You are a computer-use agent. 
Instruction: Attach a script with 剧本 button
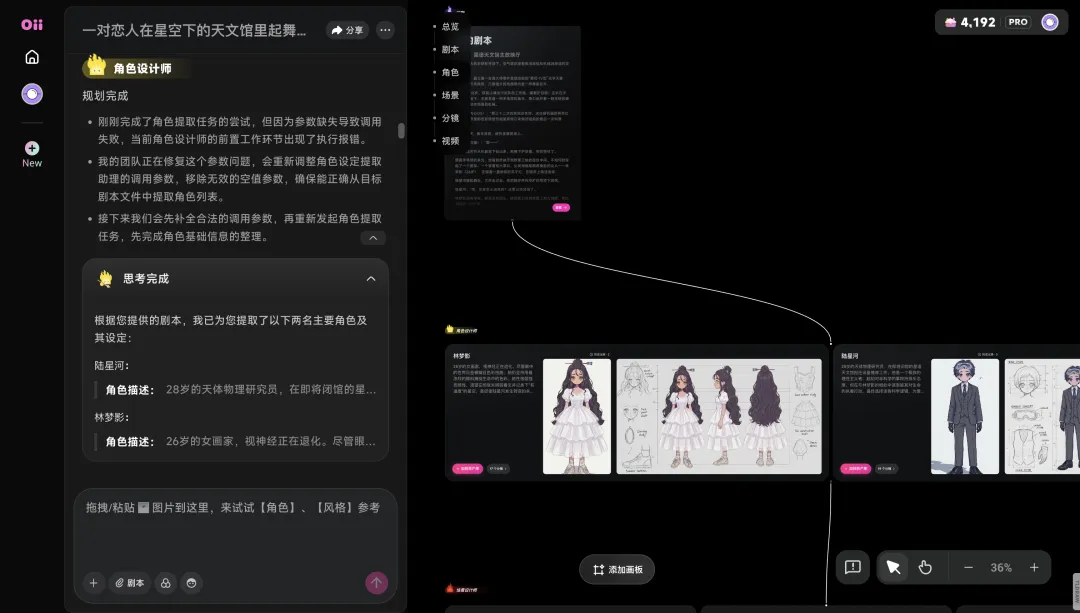[130, 583]
